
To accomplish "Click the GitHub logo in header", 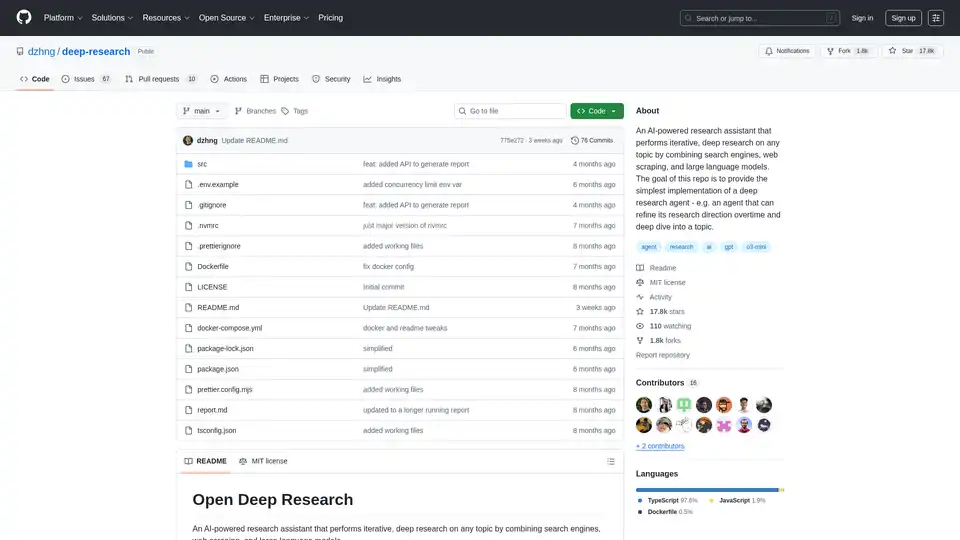I will click(x=24, y=18).
